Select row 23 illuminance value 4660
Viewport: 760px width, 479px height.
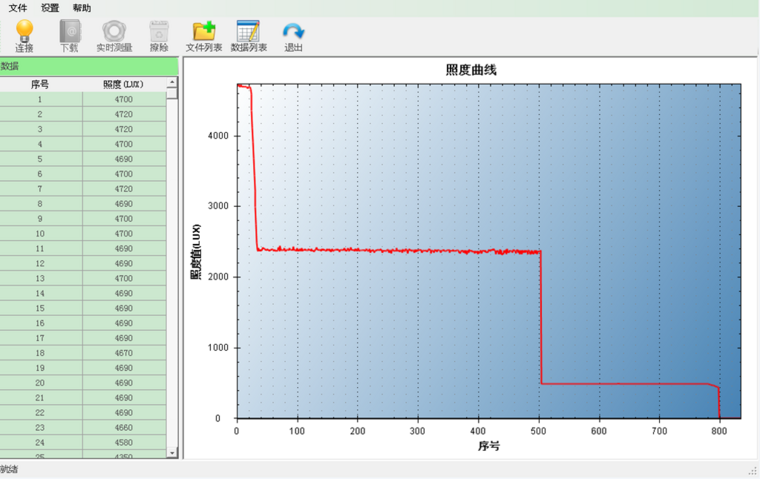click(x=124, y=428)
